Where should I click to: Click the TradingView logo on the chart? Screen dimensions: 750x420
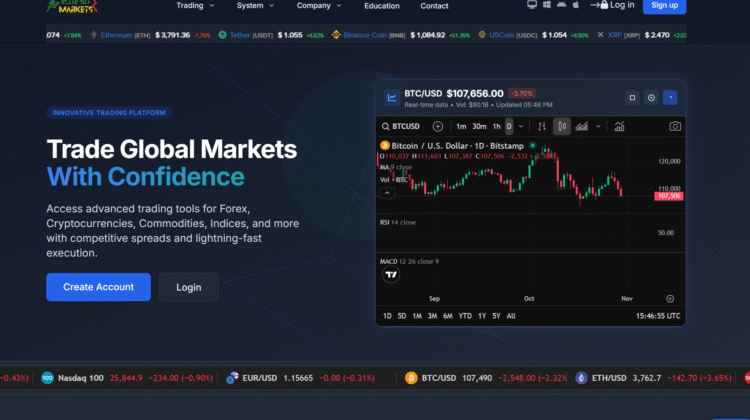[391, 275]
